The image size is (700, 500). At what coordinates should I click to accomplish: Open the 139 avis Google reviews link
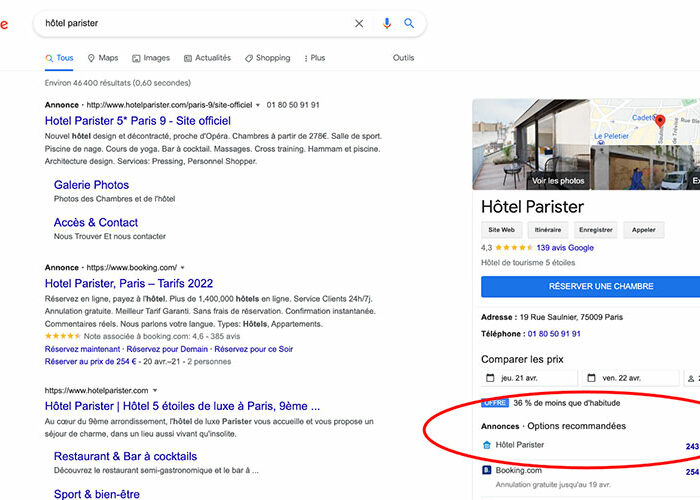pos(565,248)
